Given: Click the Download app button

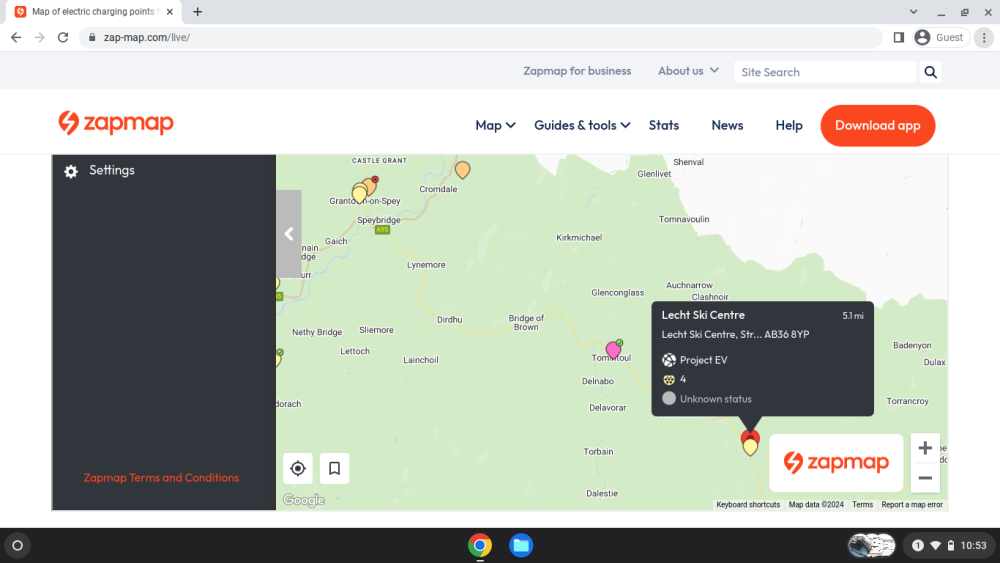Looking at the screenshot, I should pyautogui.click(x=878, y=126).
